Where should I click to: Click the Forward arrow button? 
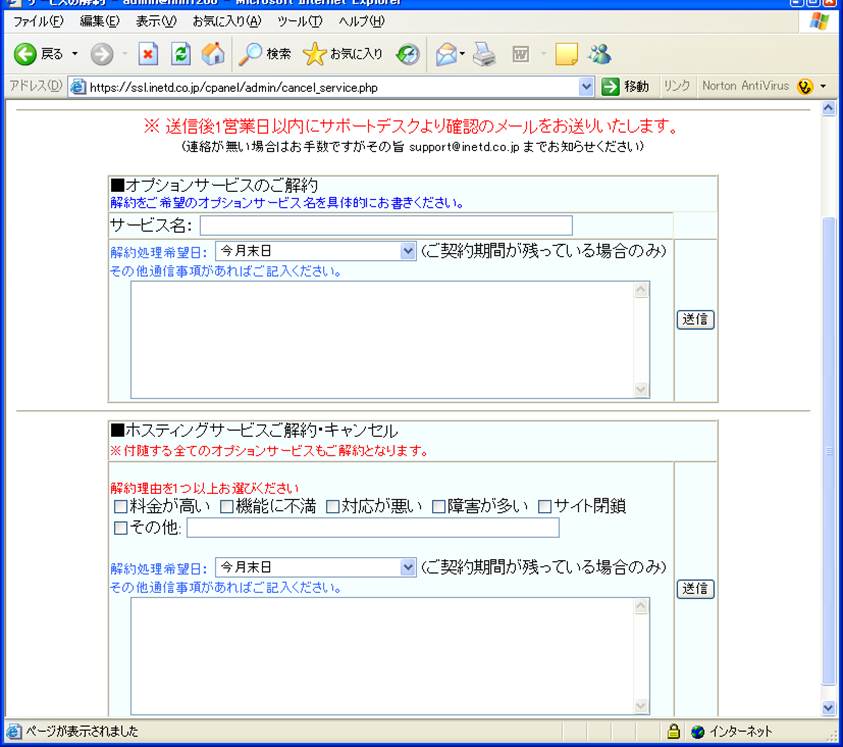click(102, 54)
